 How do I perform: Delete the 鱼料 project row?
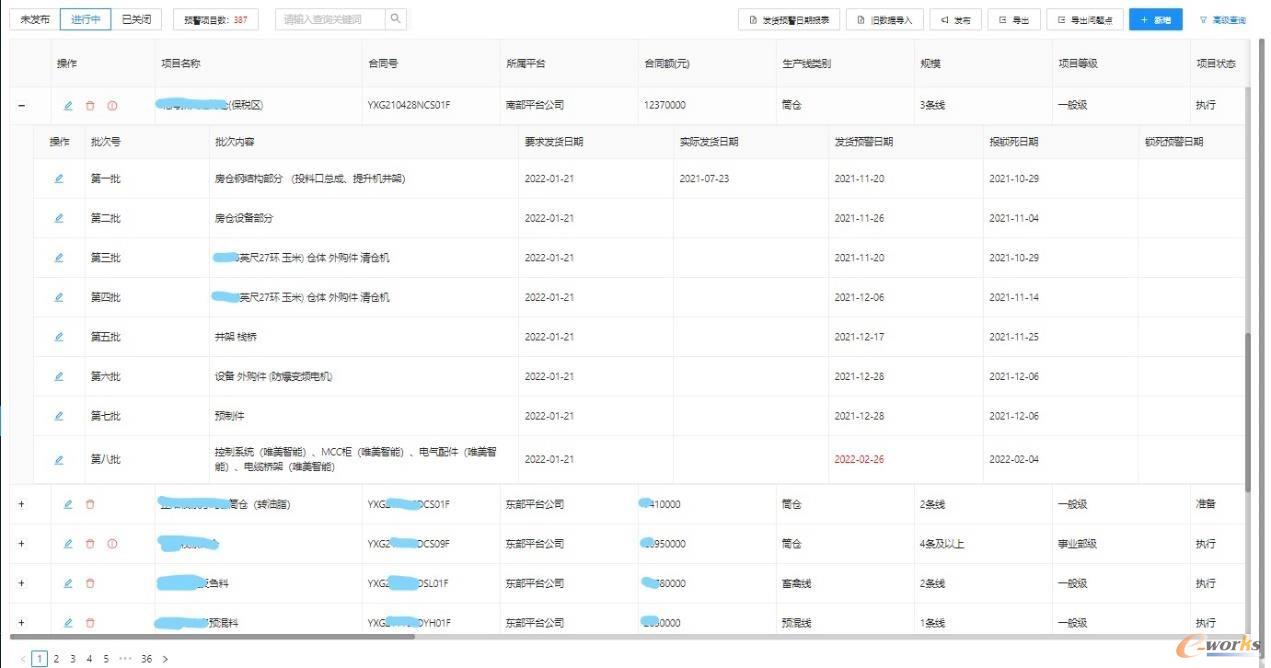click(x=90, y=583)
